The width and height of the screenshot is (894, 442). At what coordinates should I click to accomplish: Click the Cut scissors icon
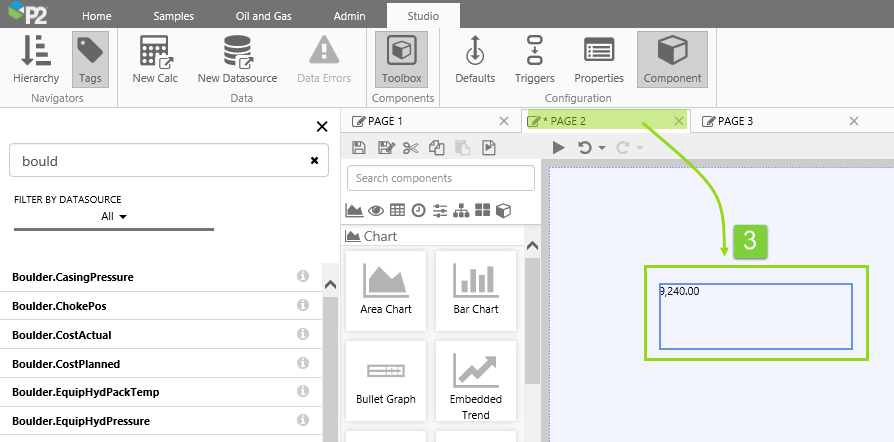click(411, 148)
